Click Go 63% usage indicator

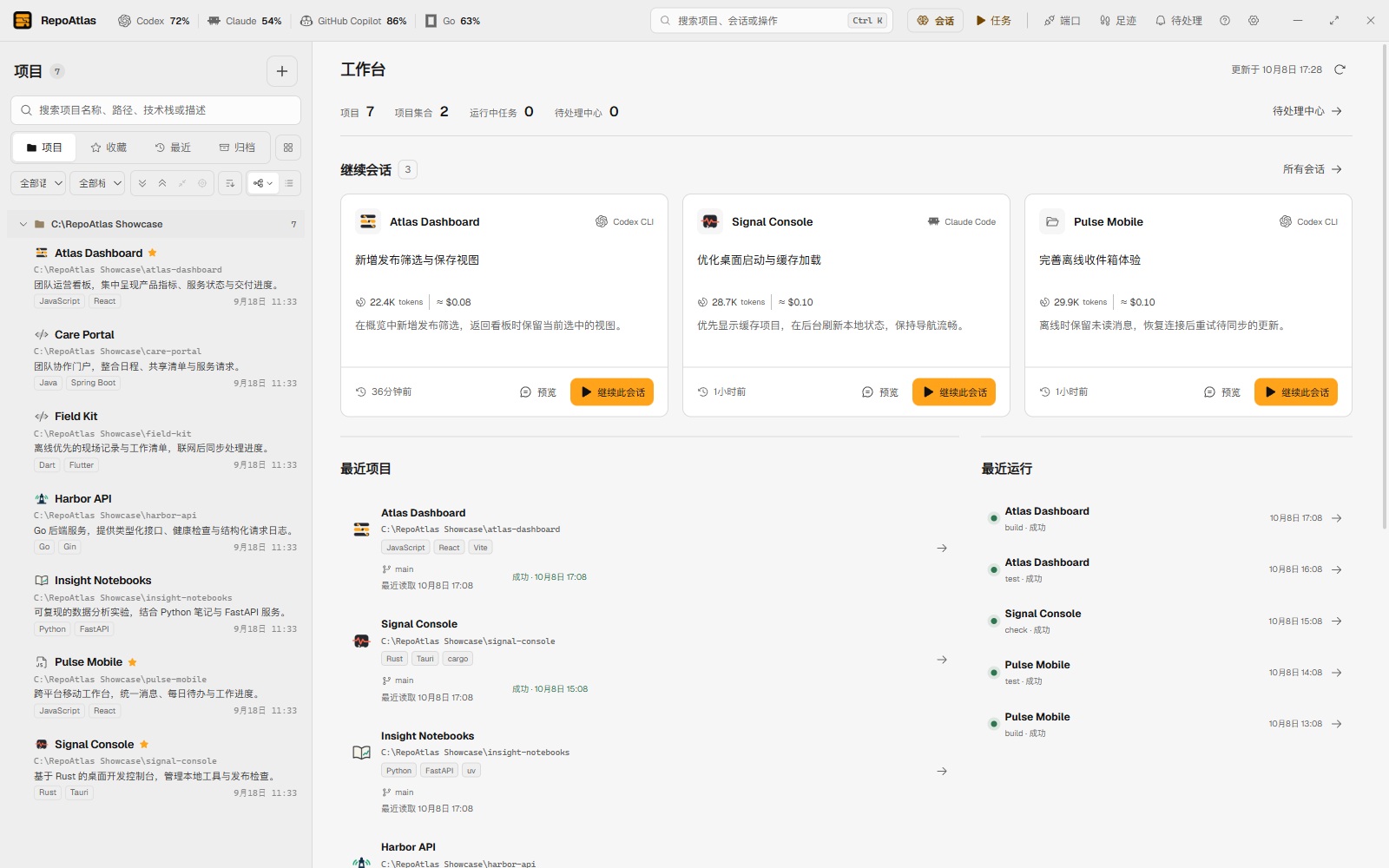[x=452, y=21]
